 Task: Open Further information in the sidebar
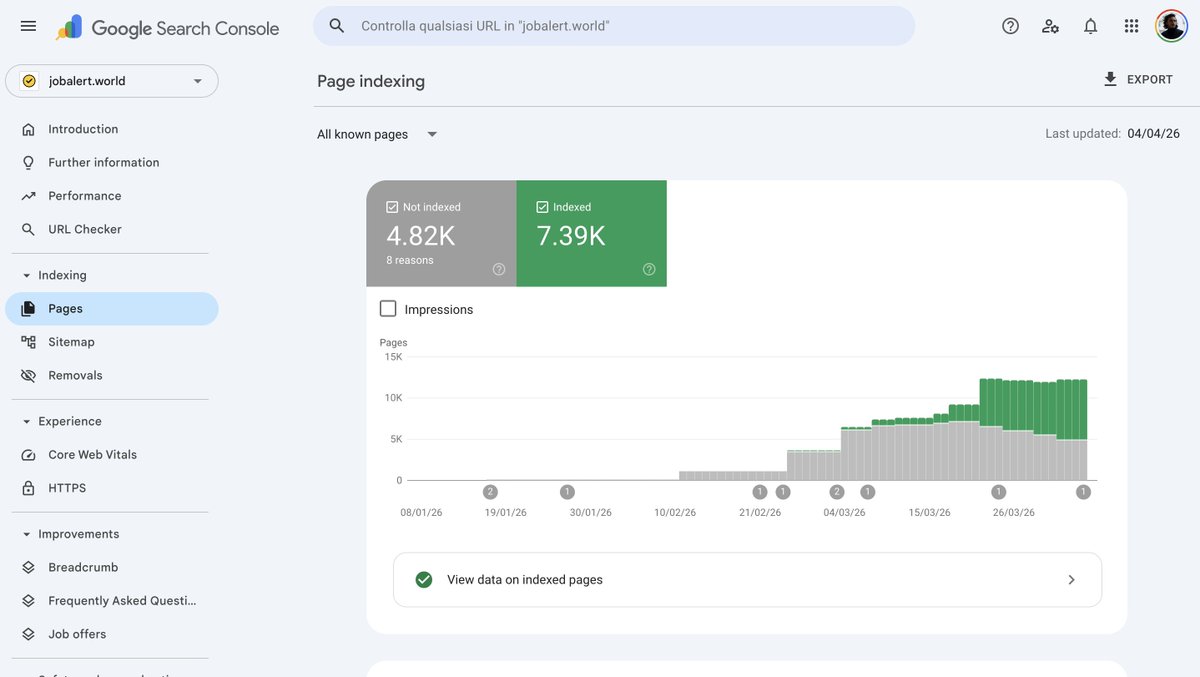pyautogui.click(x=112, y=162)
